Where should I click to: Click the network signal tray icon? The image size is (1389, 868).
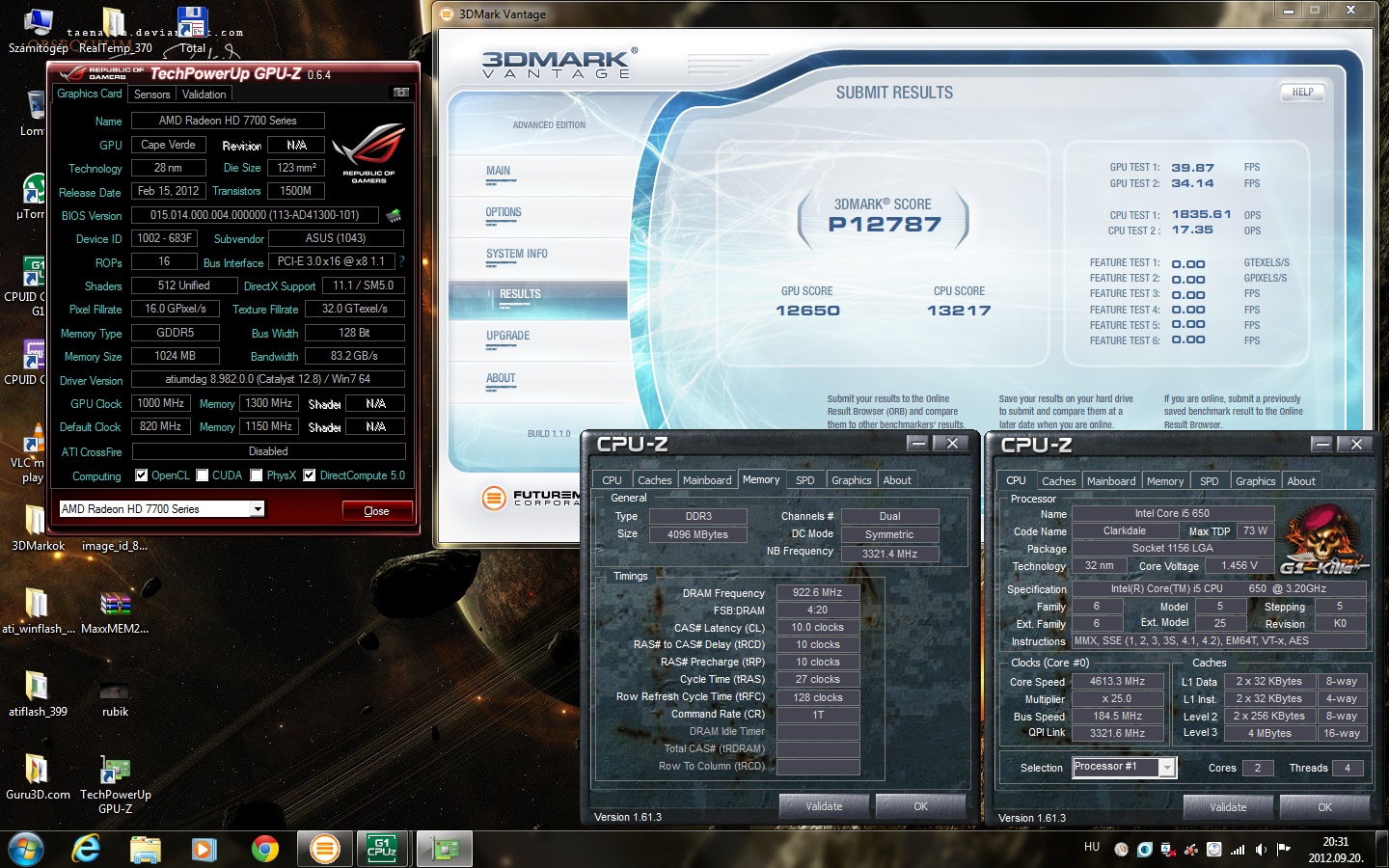[x=1238, y=850]
